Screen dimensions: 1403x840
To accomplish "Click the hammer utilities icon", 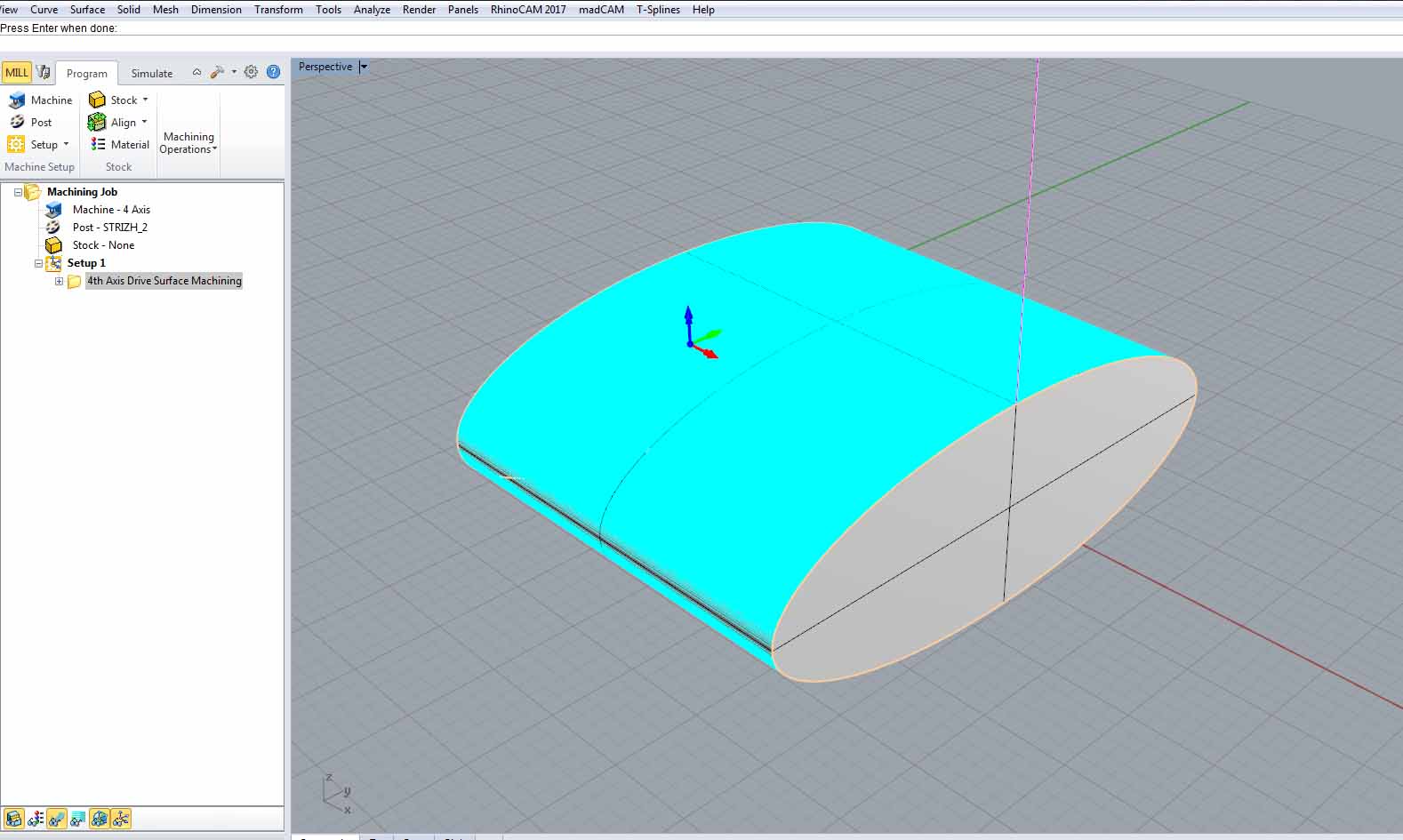I will (217, 72).
